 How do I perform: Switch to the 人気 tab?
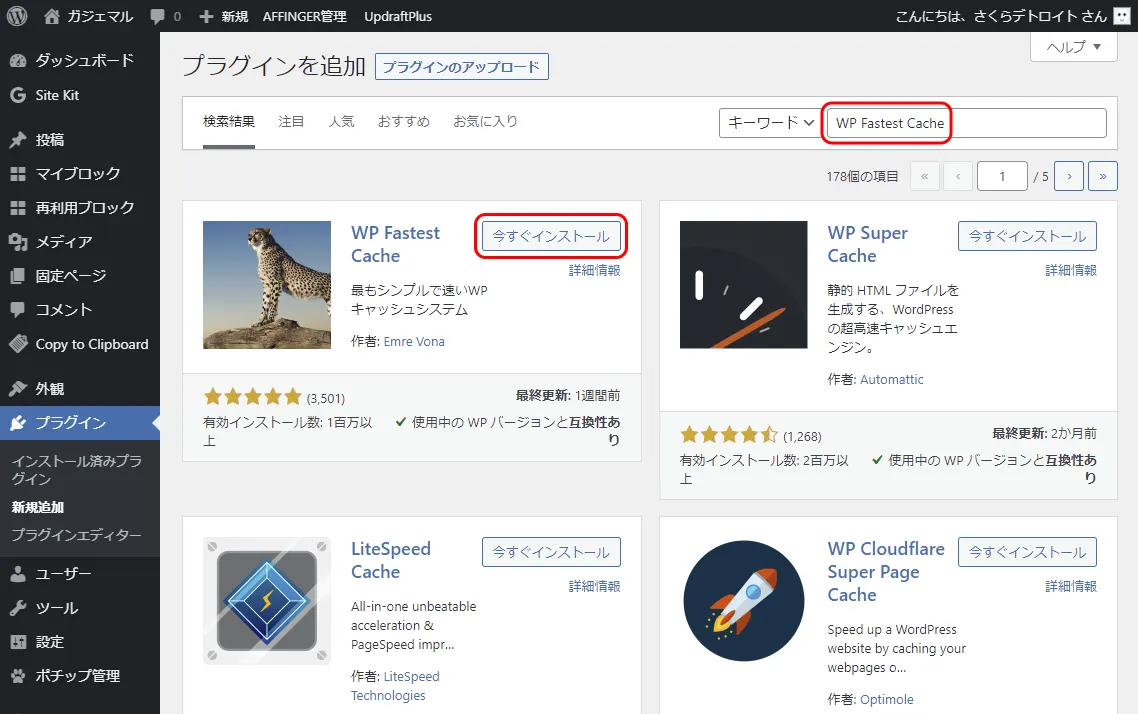[x=341, y=121]
